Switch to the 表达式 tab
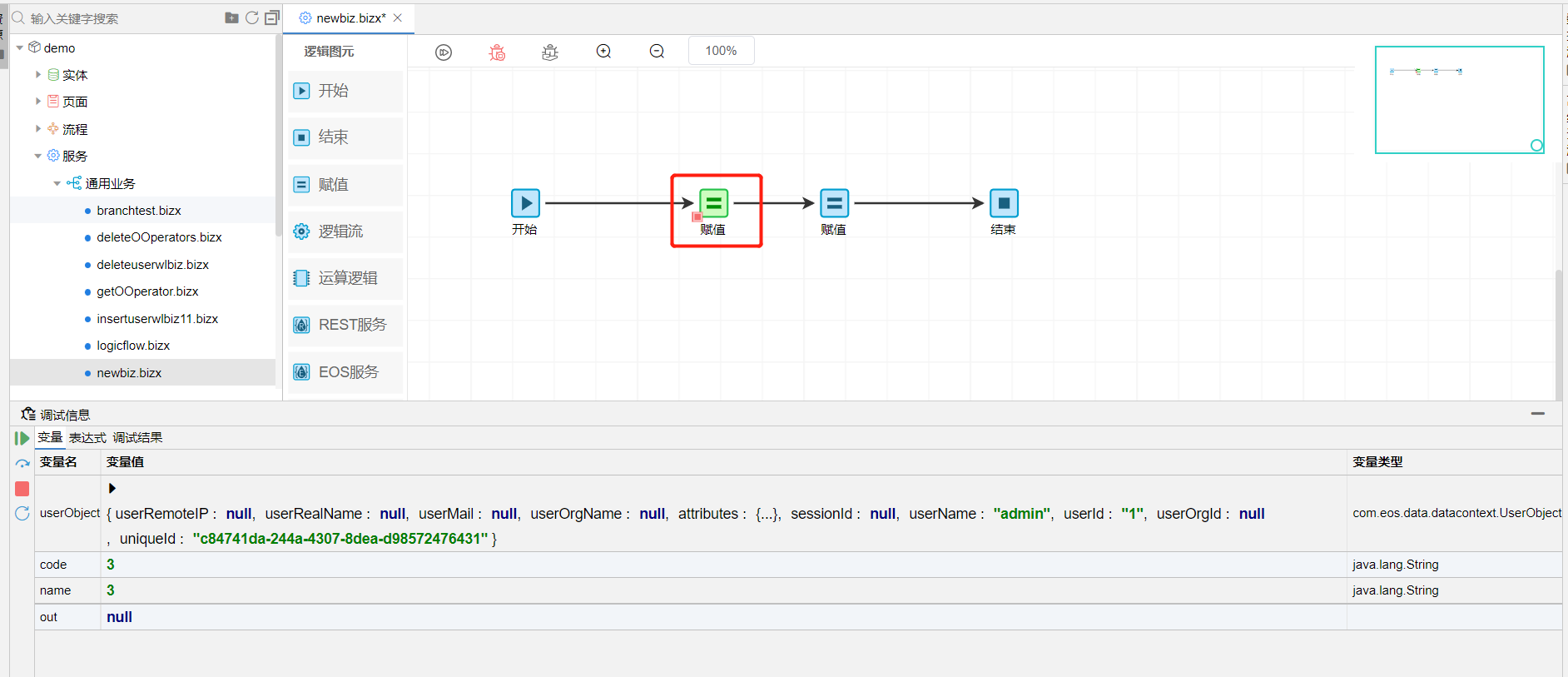1568x677 pixels. tap(87, 438)
